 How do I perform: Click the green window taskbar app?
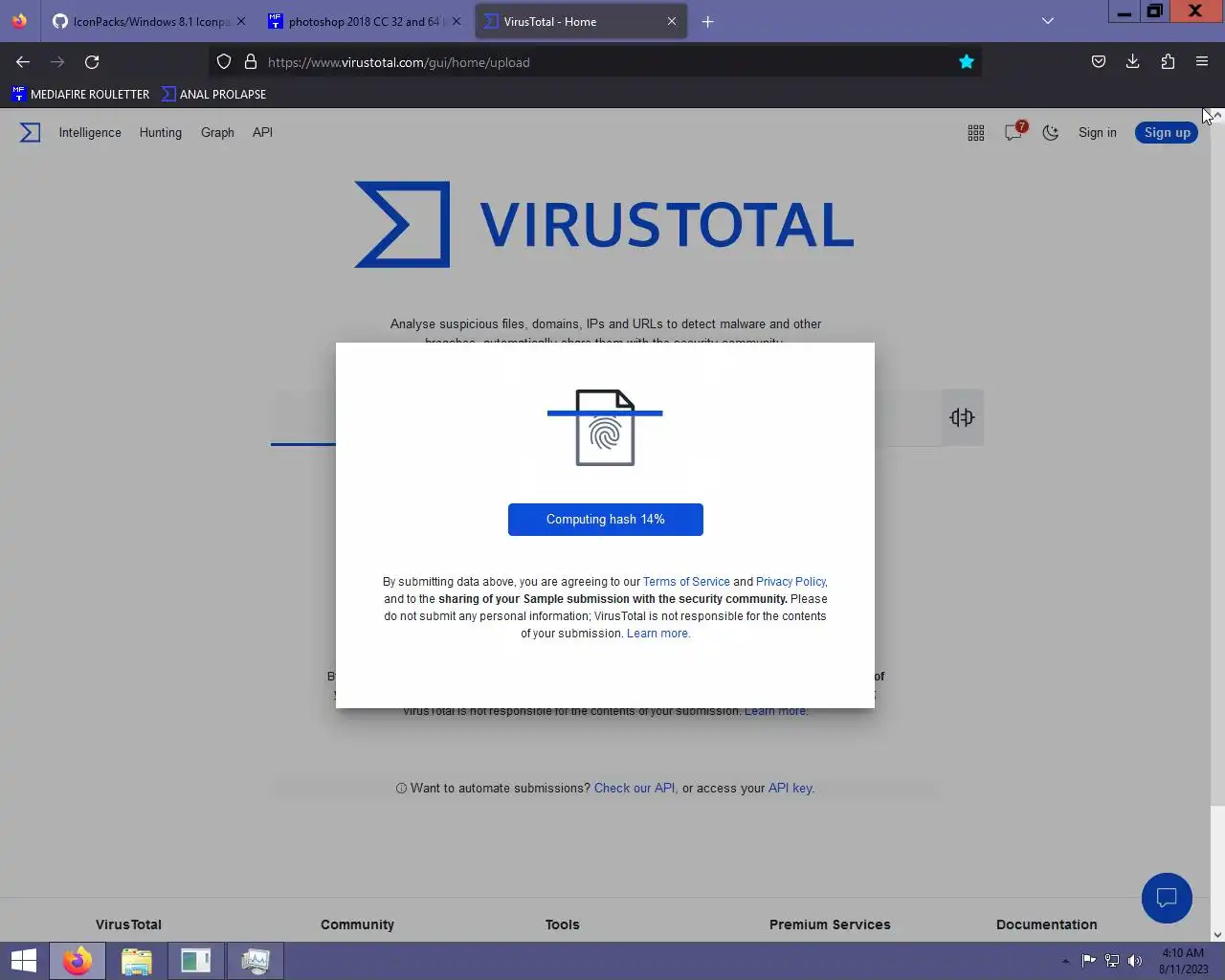click(x=195, y=961)
